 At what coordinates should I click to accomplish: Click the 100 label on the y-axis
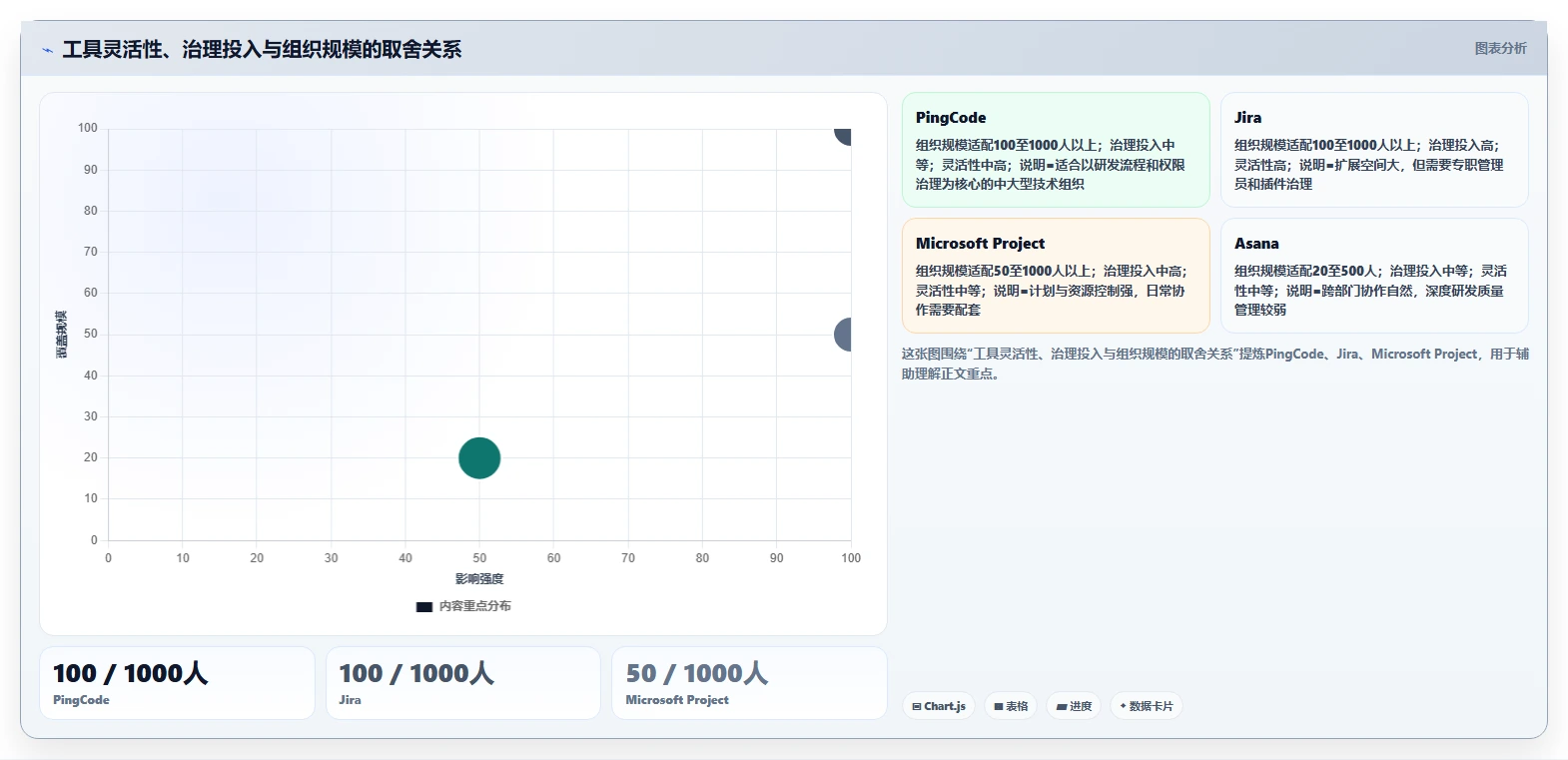[x=88, y=128]
